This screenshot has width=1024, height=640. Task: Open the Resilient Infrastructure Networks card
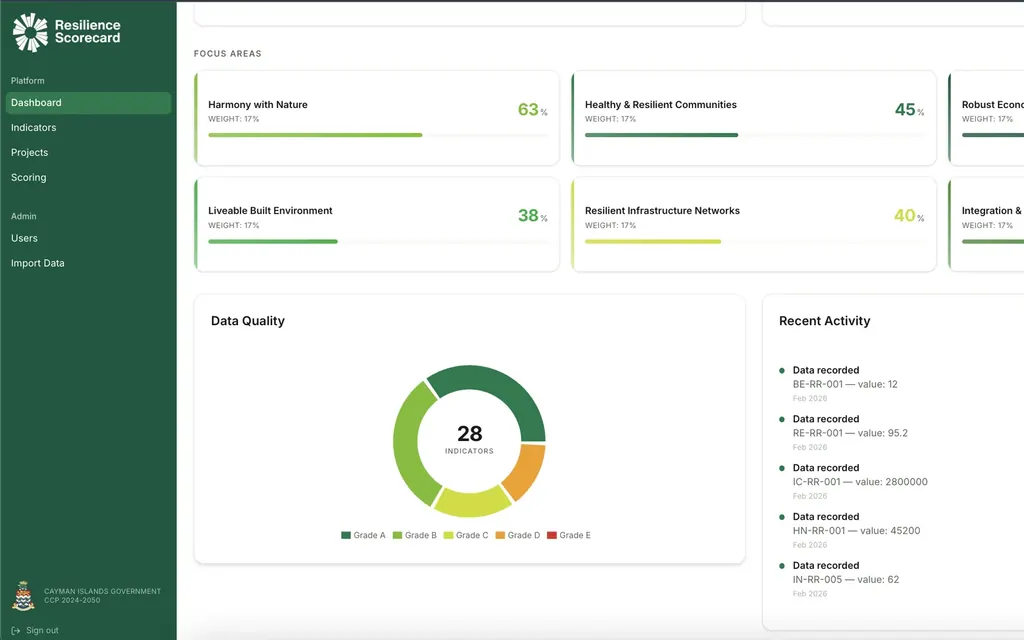coord(754,224)
